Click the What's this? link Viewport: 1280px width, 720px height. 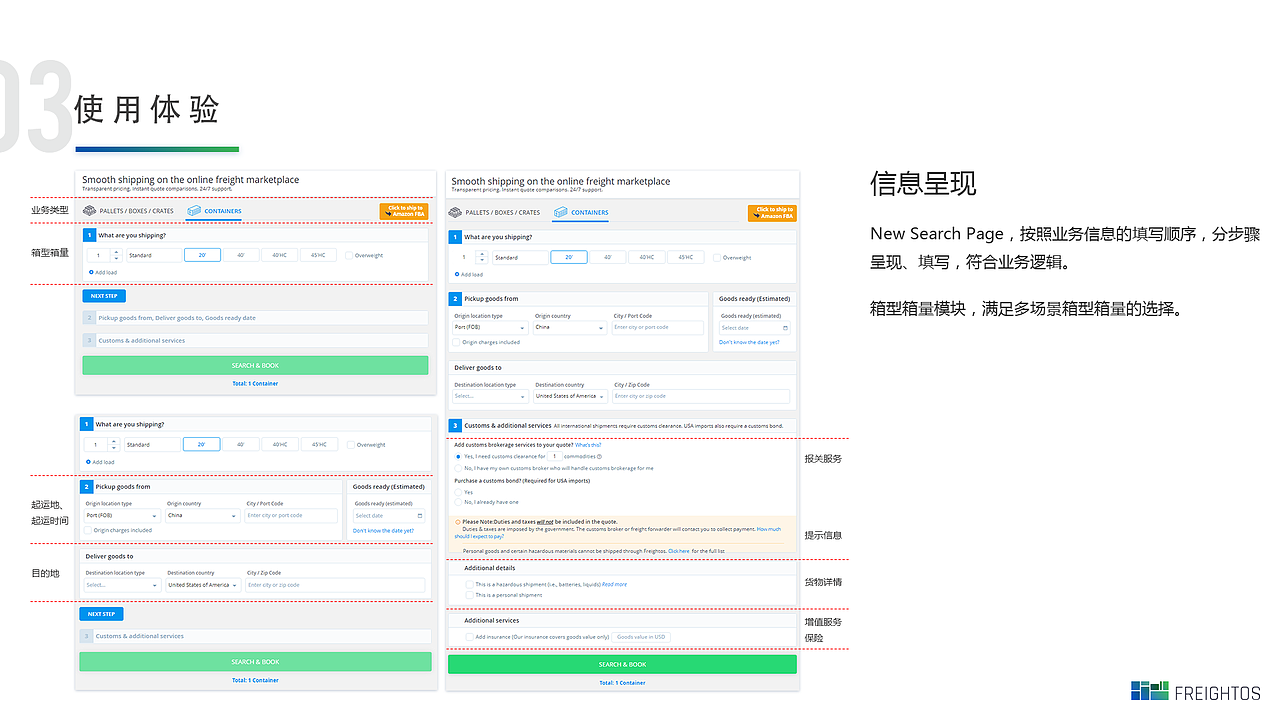pyautogui.click(x=588, y=445)
